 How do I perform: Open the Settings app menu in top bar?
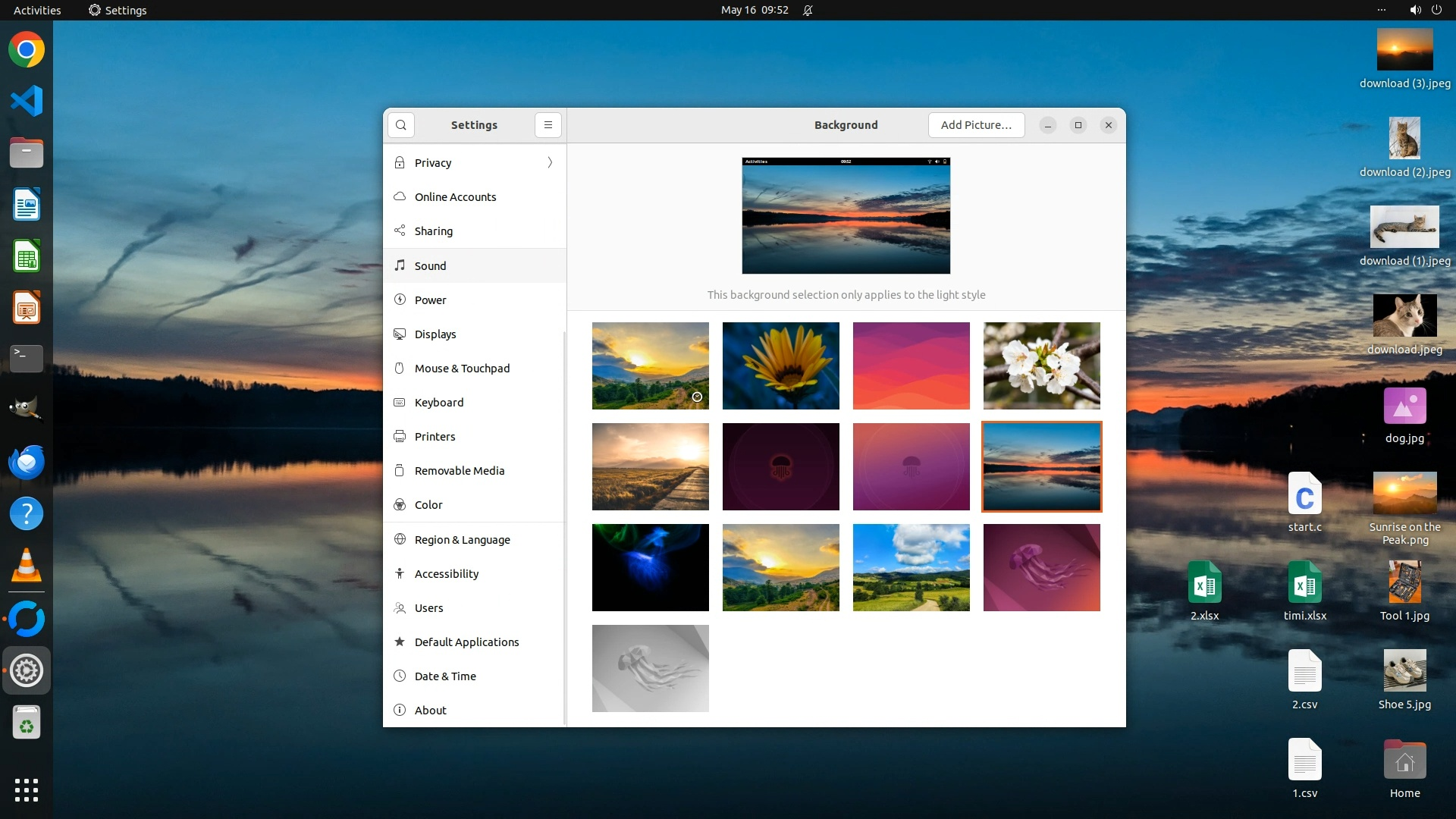[x=118, y=10]
